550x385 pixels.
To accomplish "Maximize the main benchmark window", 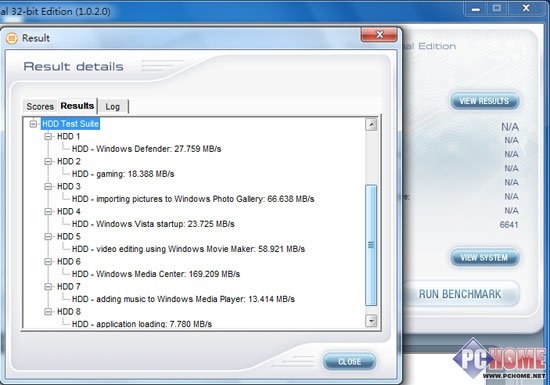I will [x=497, y=8].
